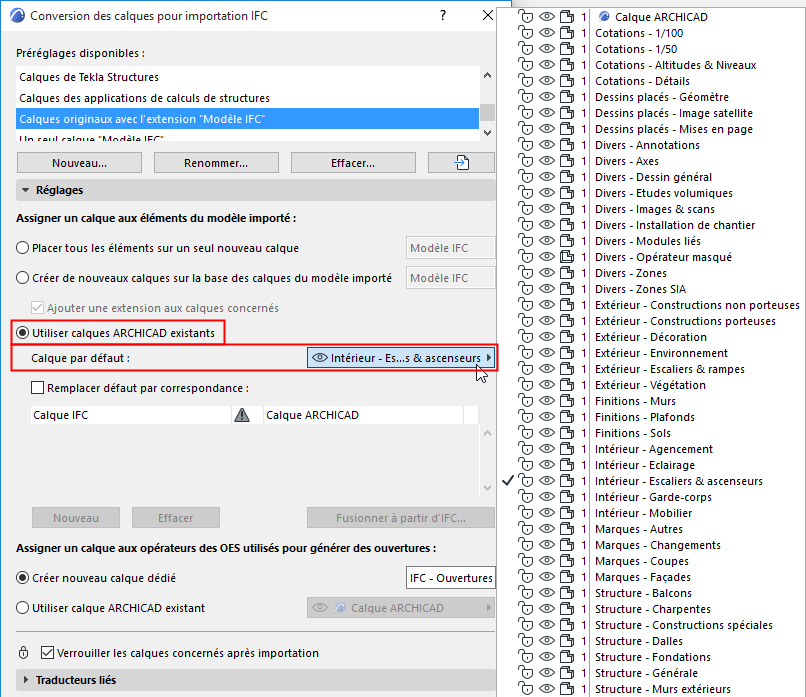Image resolution: width=806 pixels, height=697 pixels.
Task: Click the Effacer... preset button
Action: click(x=353, y=163)
